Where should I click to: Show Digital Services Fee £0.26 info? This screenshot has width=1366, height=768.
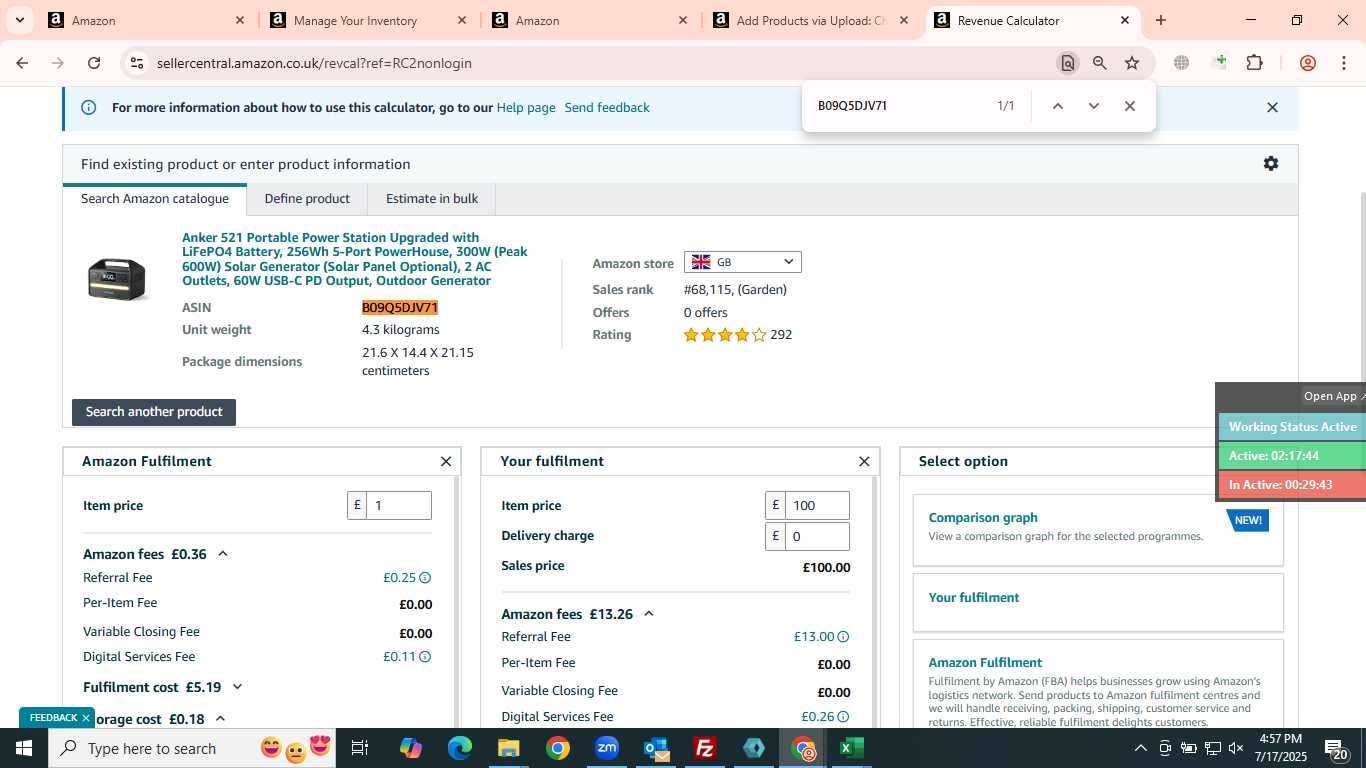pos(843,717)
